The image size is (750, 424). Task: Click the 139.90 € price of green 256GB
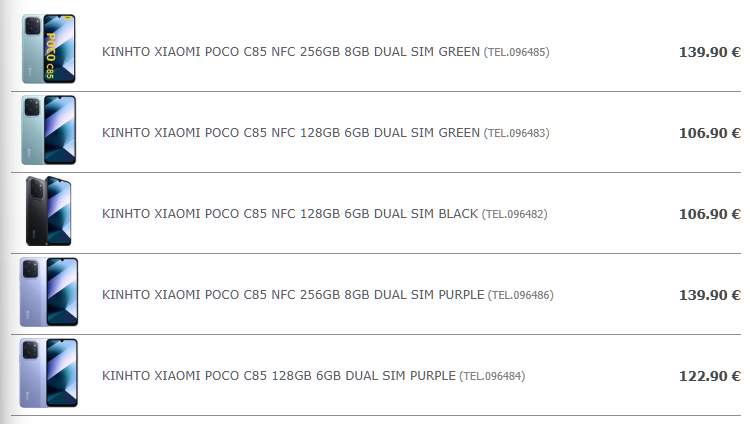[709, 52]
